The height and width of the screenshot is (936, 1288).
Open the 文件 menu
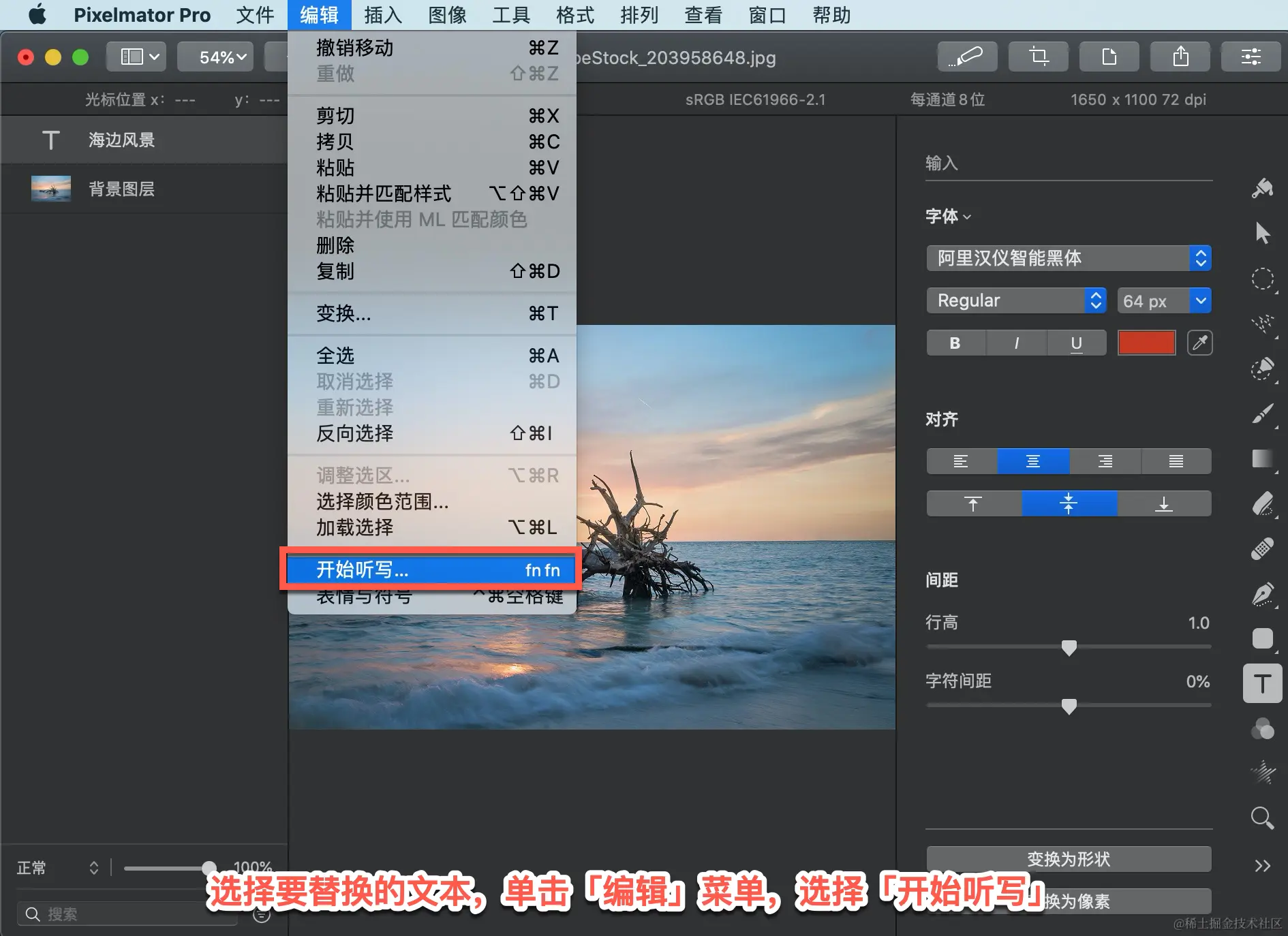[255, 15]
